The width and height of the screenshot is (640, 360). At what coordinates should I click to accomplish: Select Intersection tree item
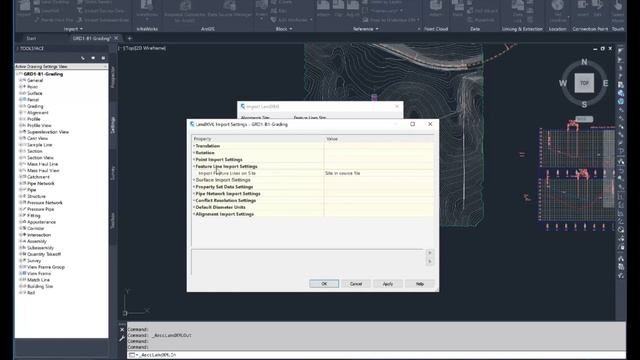(39, 235)
